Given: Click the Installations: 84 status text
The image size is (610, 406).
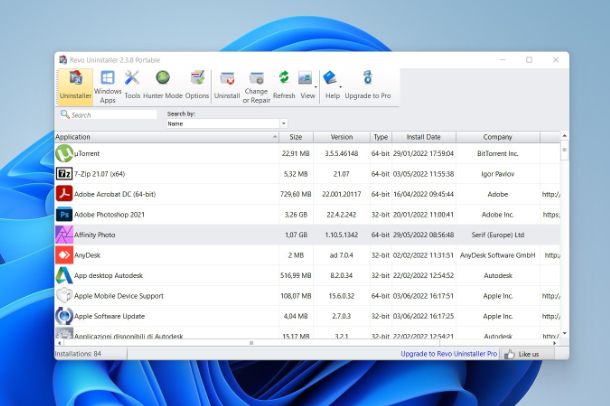Looking at the screenshot, I should coord(78,354).
